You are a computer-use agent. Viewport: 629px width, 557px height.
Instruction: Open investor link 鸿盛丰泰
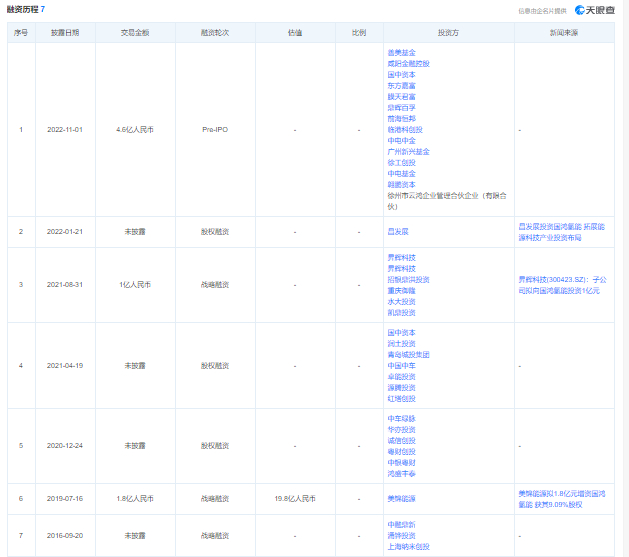(401, 474)
